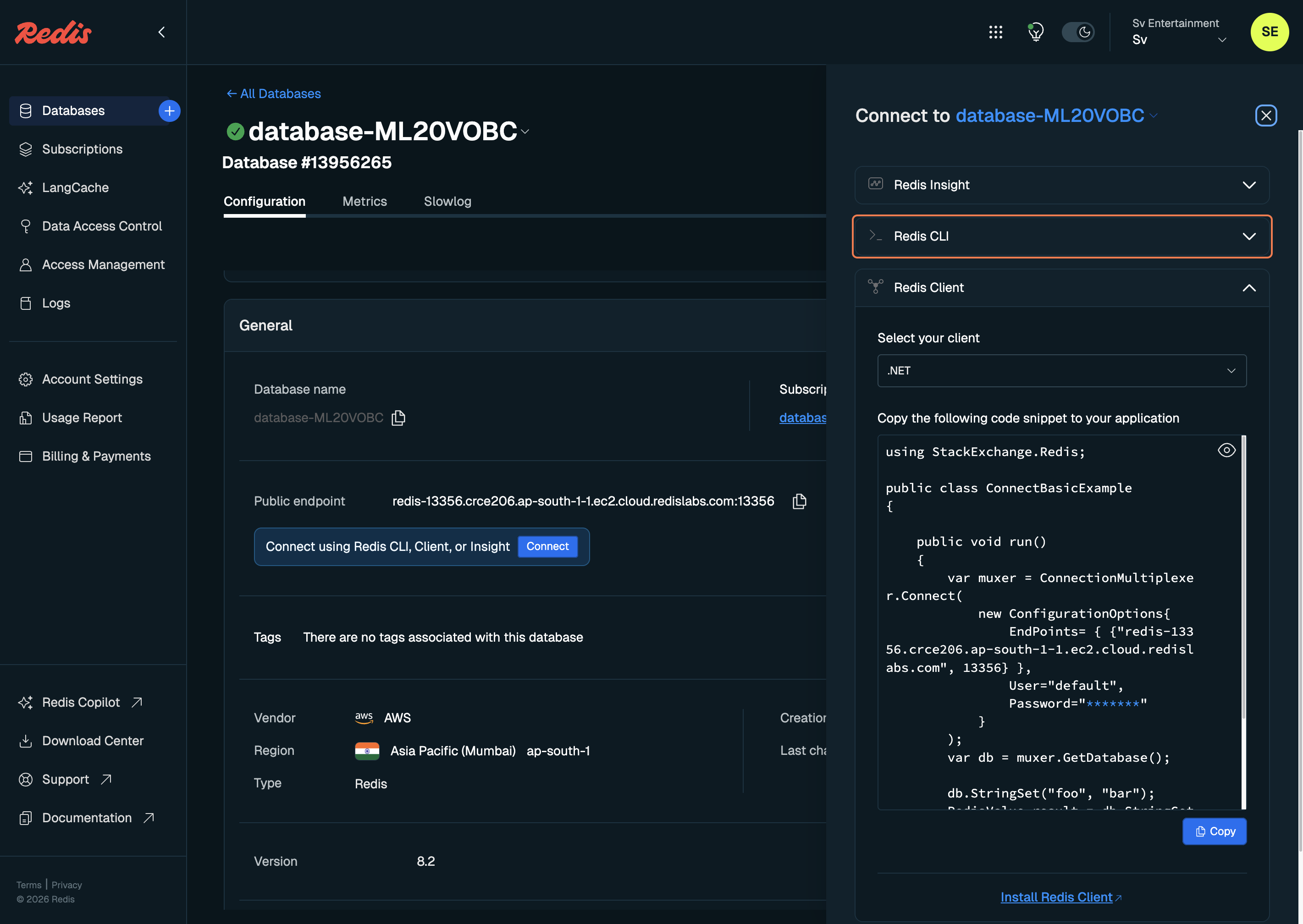The height and width of the screenshot is (924, 1303).
Task: Switch to the Metrics tab
Action: (x=364, y=201)
